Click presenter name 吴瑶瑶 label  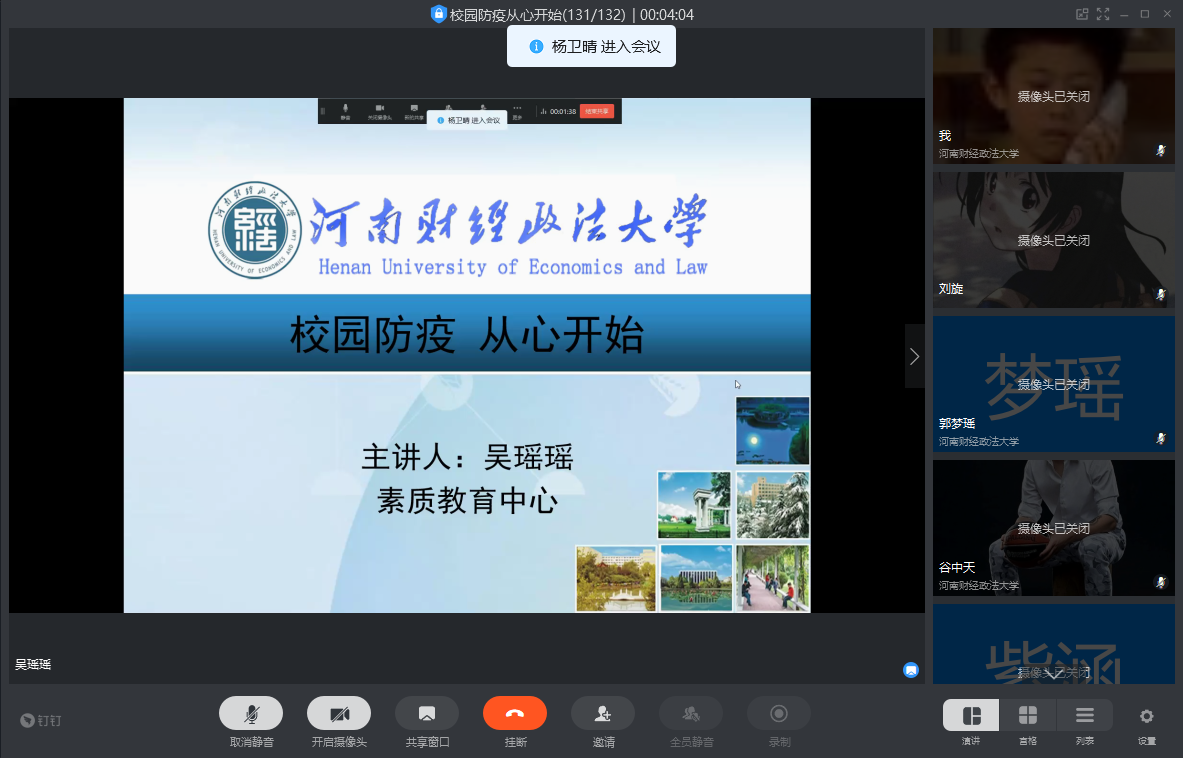(33, 664)
